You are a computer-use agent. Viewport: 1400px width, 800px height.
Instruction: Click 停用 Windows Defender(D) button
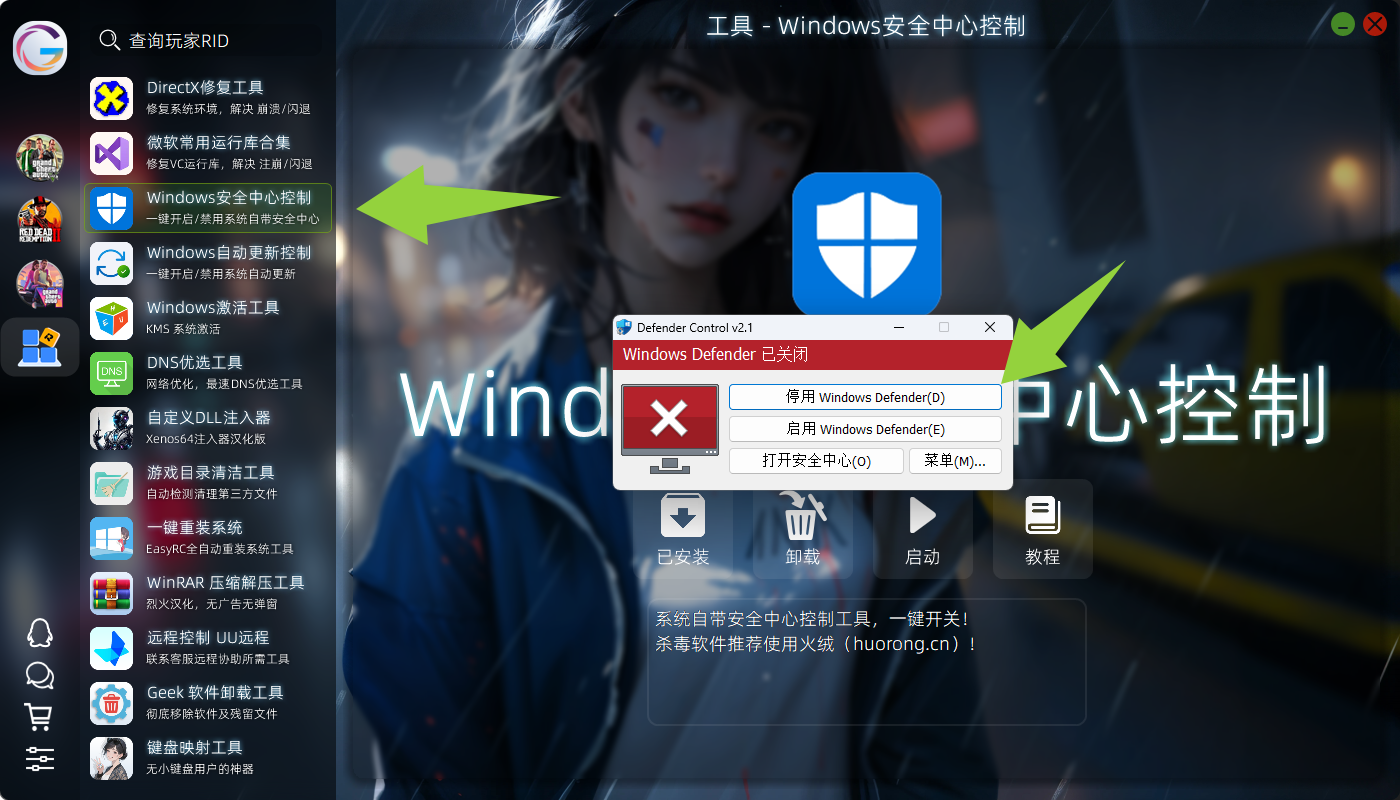click(x=865, y=397)
